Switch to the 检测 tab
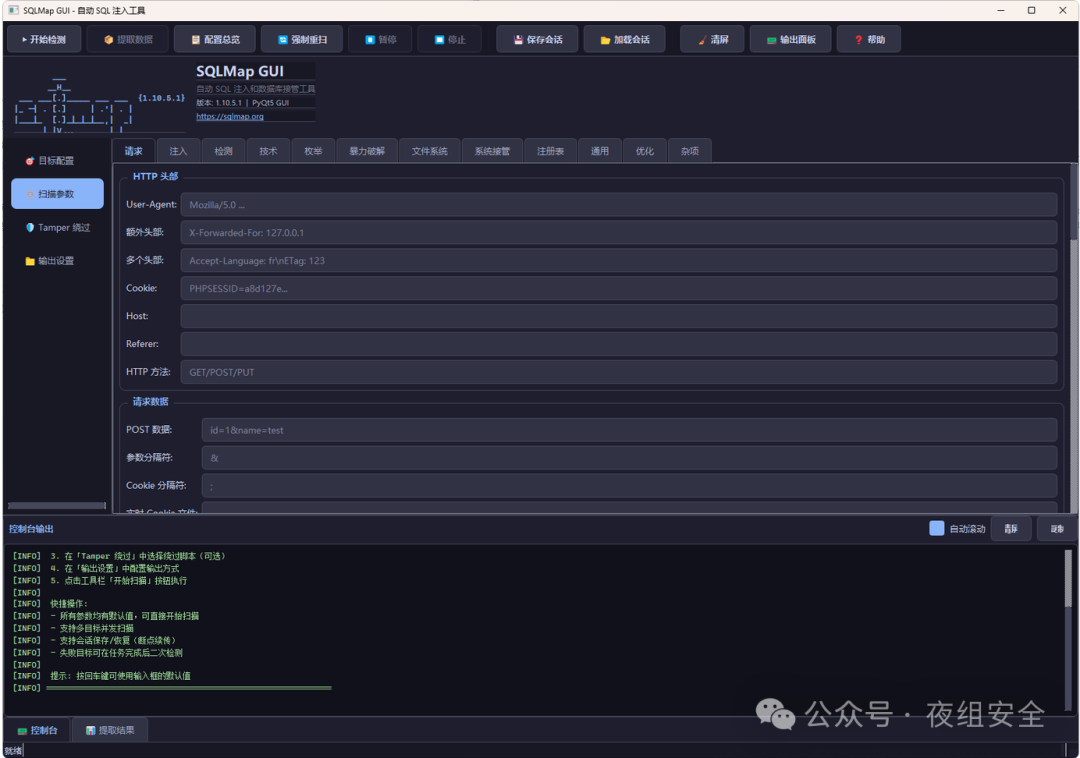The width and height of the screenshot is (1080, 758). pyautogui.click(x=223, y=151)
